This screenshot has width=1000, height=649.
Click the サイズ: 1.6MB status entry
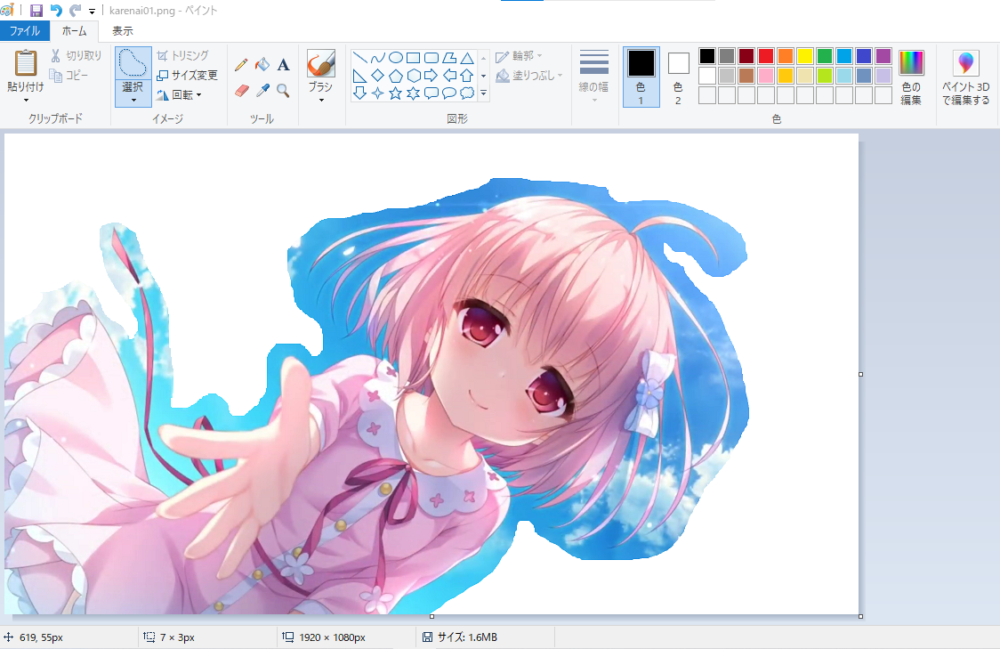pyautogui.click(x=460, y=637)
